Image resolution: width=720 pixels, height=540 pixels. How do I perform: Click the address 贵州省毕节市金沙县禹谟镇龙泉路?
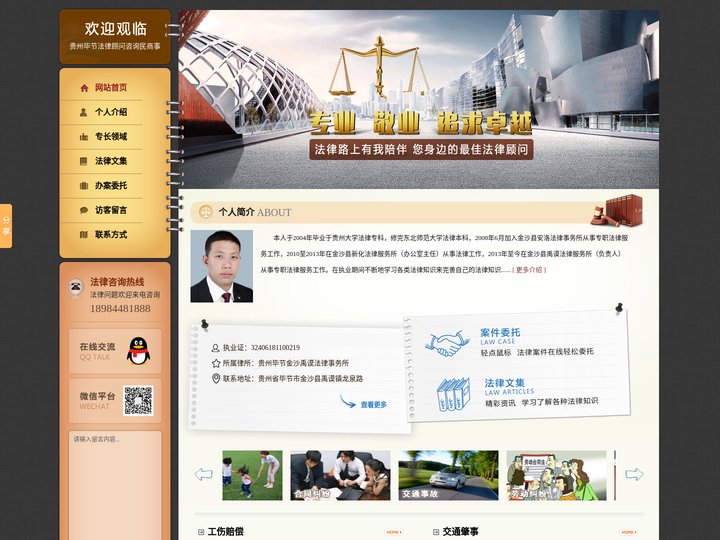310,378
